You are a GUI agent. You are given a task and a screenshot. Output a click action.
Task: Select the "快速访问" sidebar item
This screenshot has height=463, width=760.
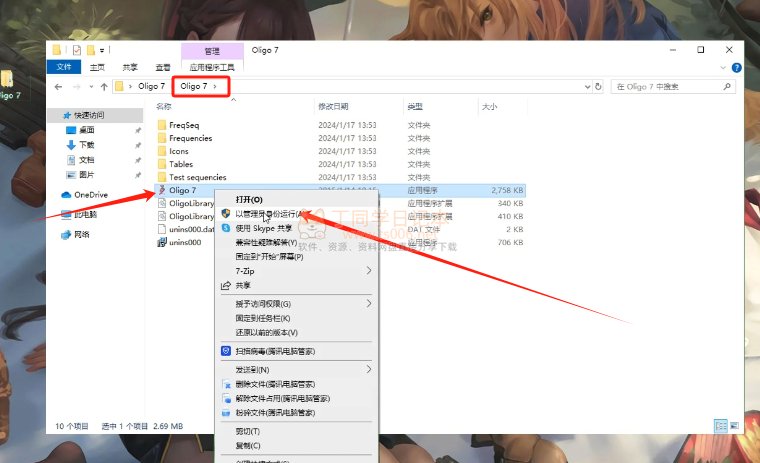[89, 115]
